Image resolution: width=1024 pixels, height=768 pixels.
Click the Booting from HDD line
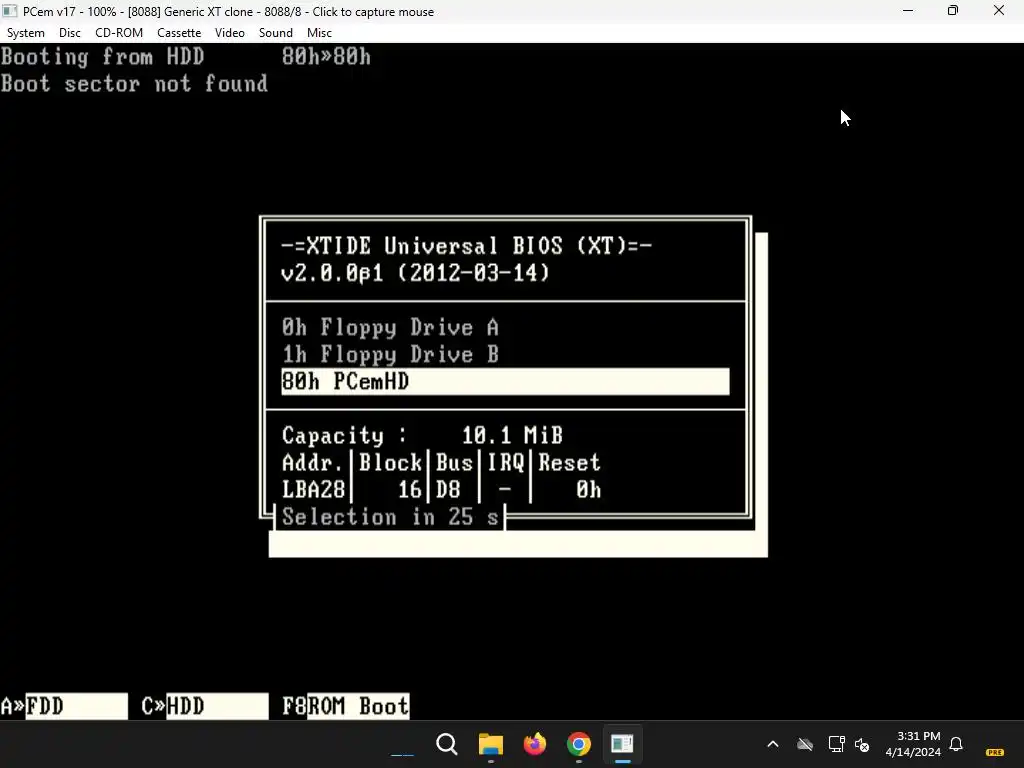point(185,57)
